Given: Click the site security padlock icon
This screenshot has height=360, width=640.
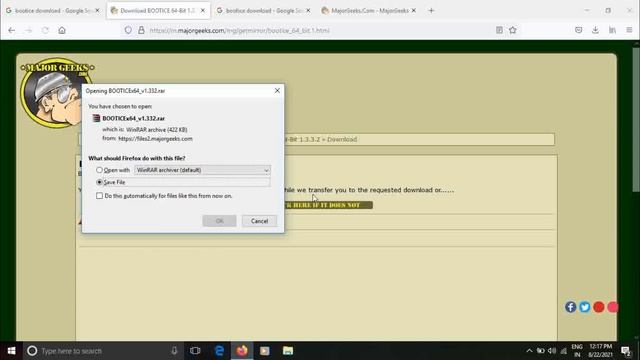Looking at the screenshot, I should tap(141, 30).
